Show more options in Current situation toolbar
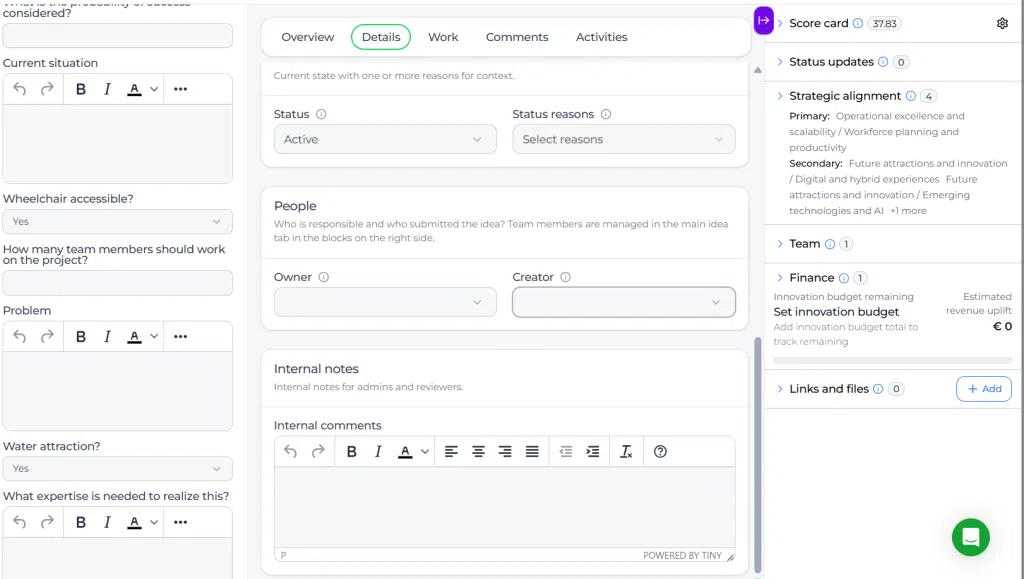 181,89
